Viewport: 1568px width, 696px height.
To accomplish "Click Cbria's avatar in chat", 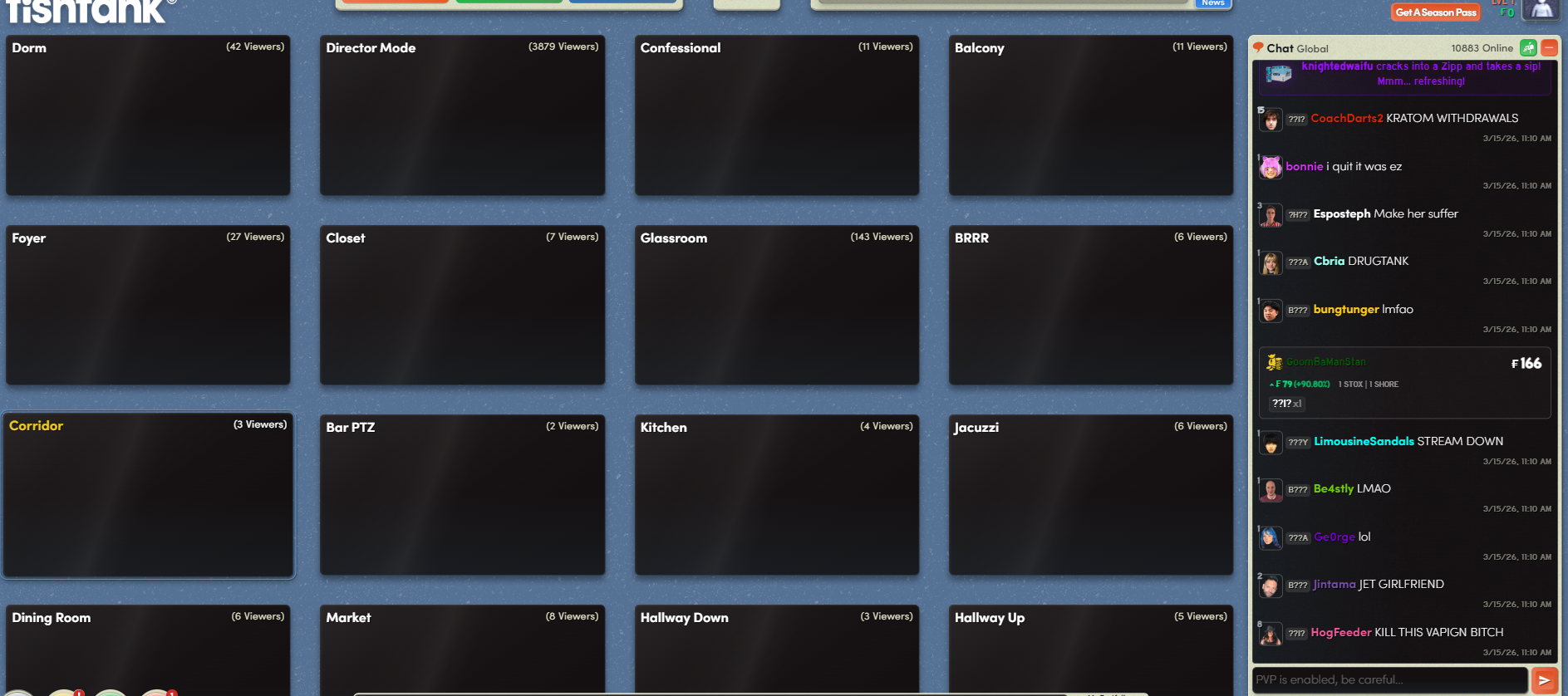I will (x=1271, y=262).
